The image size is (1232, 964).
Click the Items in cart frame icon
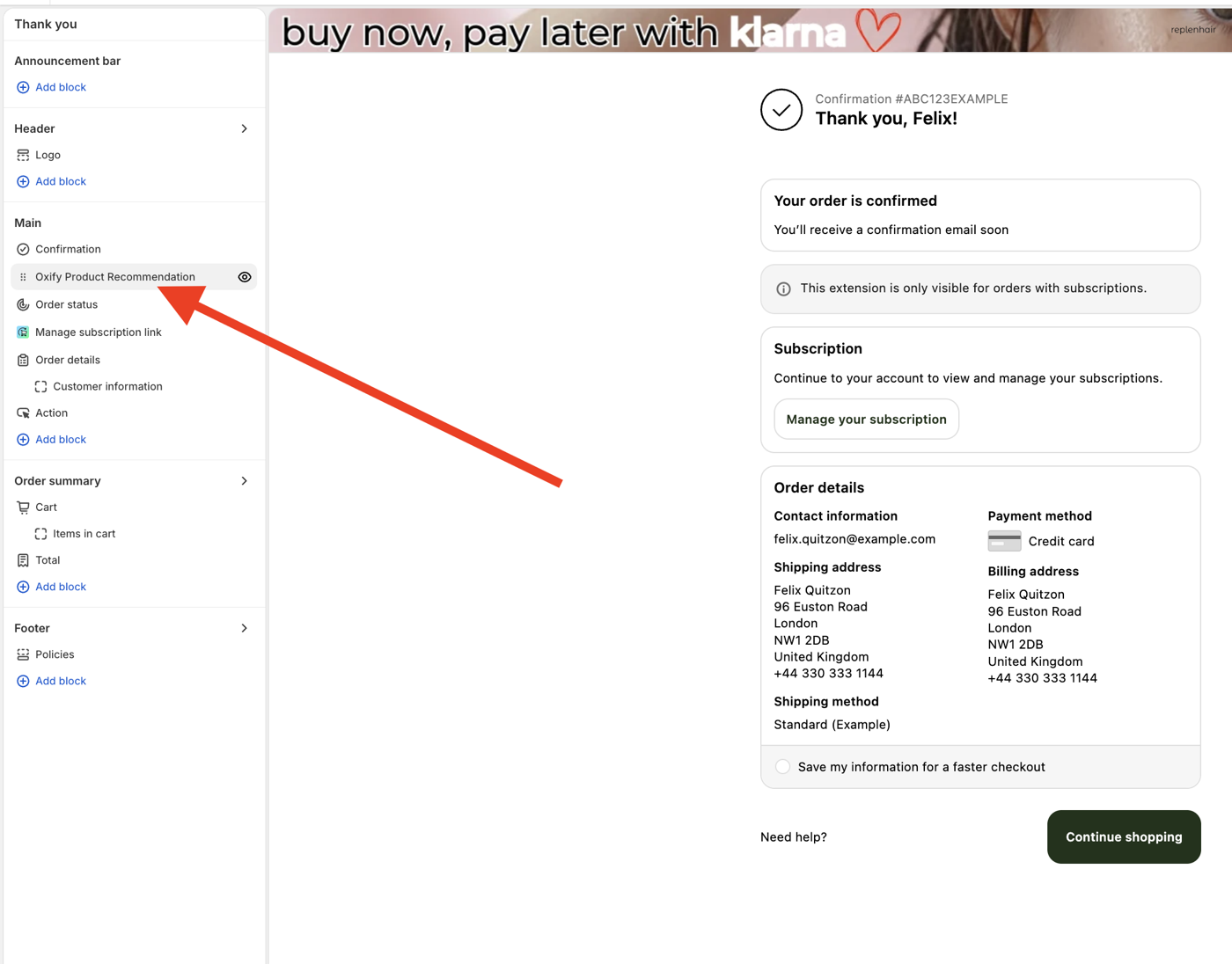pos(40,534)
